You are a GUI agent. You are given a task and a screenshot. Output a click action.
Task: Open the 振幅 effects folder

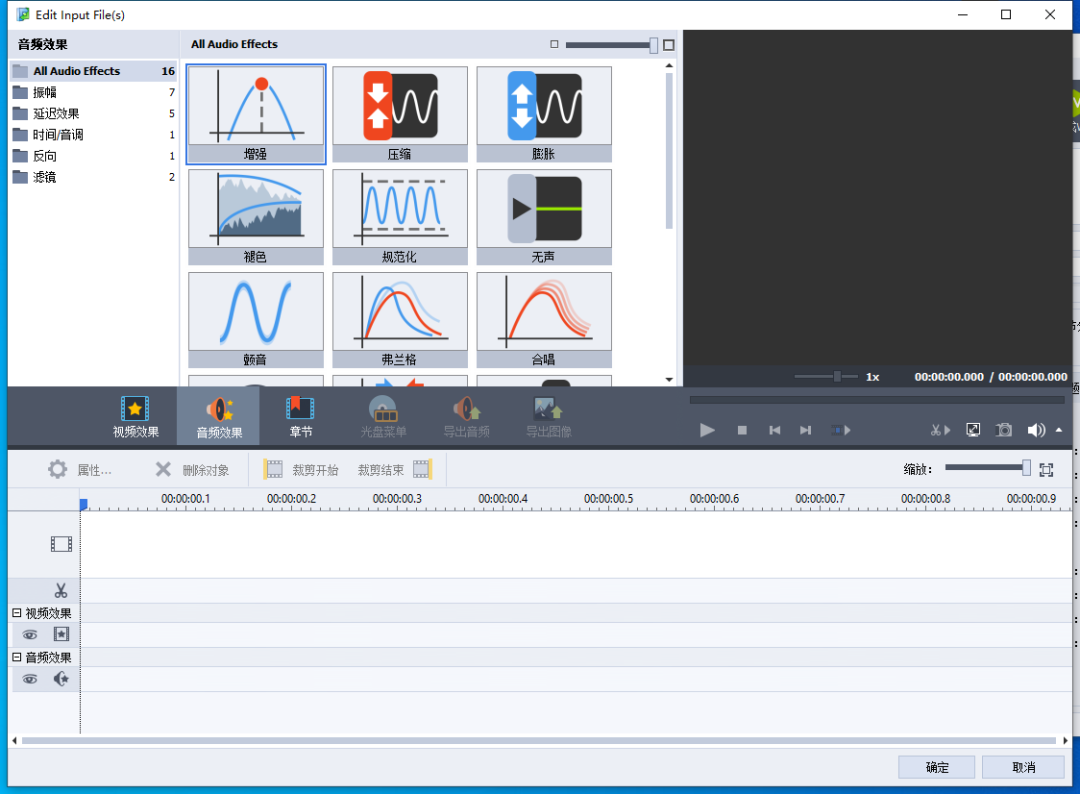click(94, 92)
